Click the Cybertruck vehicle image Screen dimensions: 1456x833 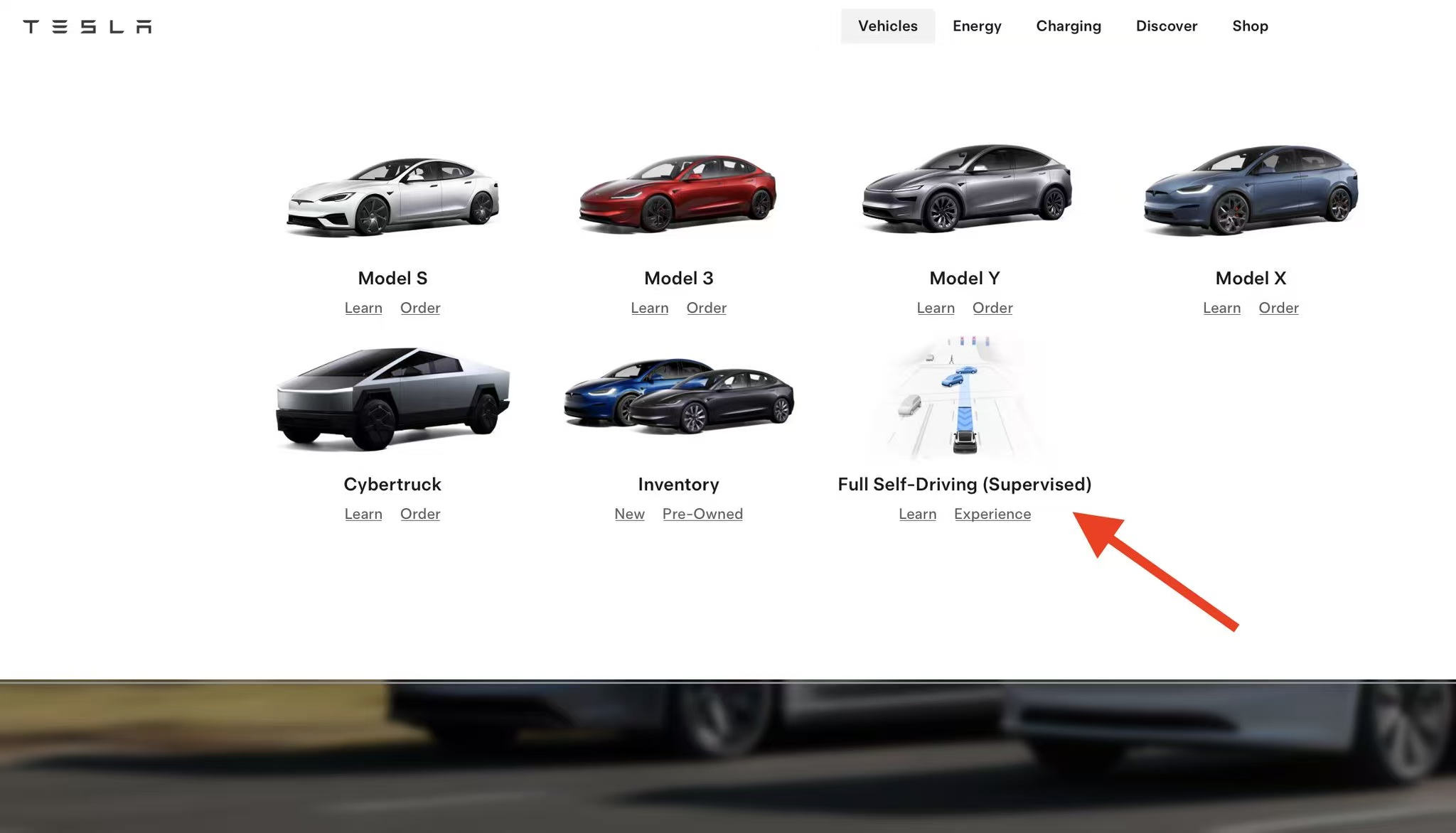pos(392,399)
